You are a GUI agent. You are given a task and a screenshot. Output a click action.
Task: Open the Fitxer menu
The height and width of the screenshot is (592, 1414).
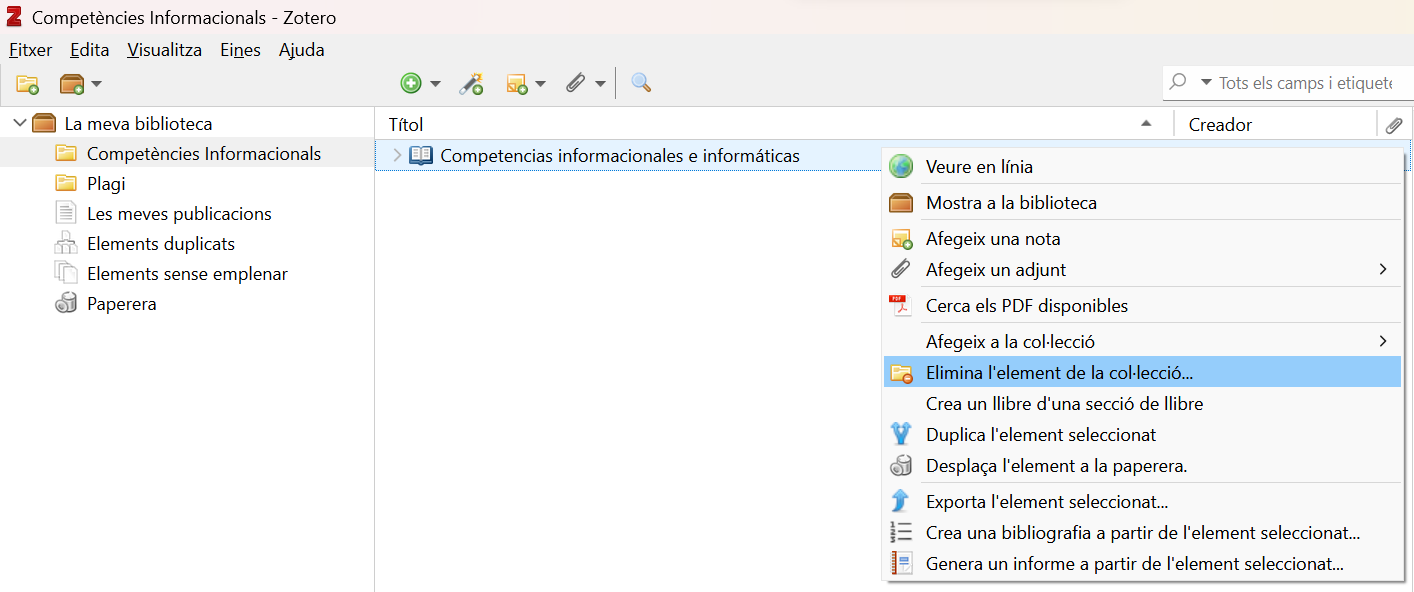click(31, 50)
